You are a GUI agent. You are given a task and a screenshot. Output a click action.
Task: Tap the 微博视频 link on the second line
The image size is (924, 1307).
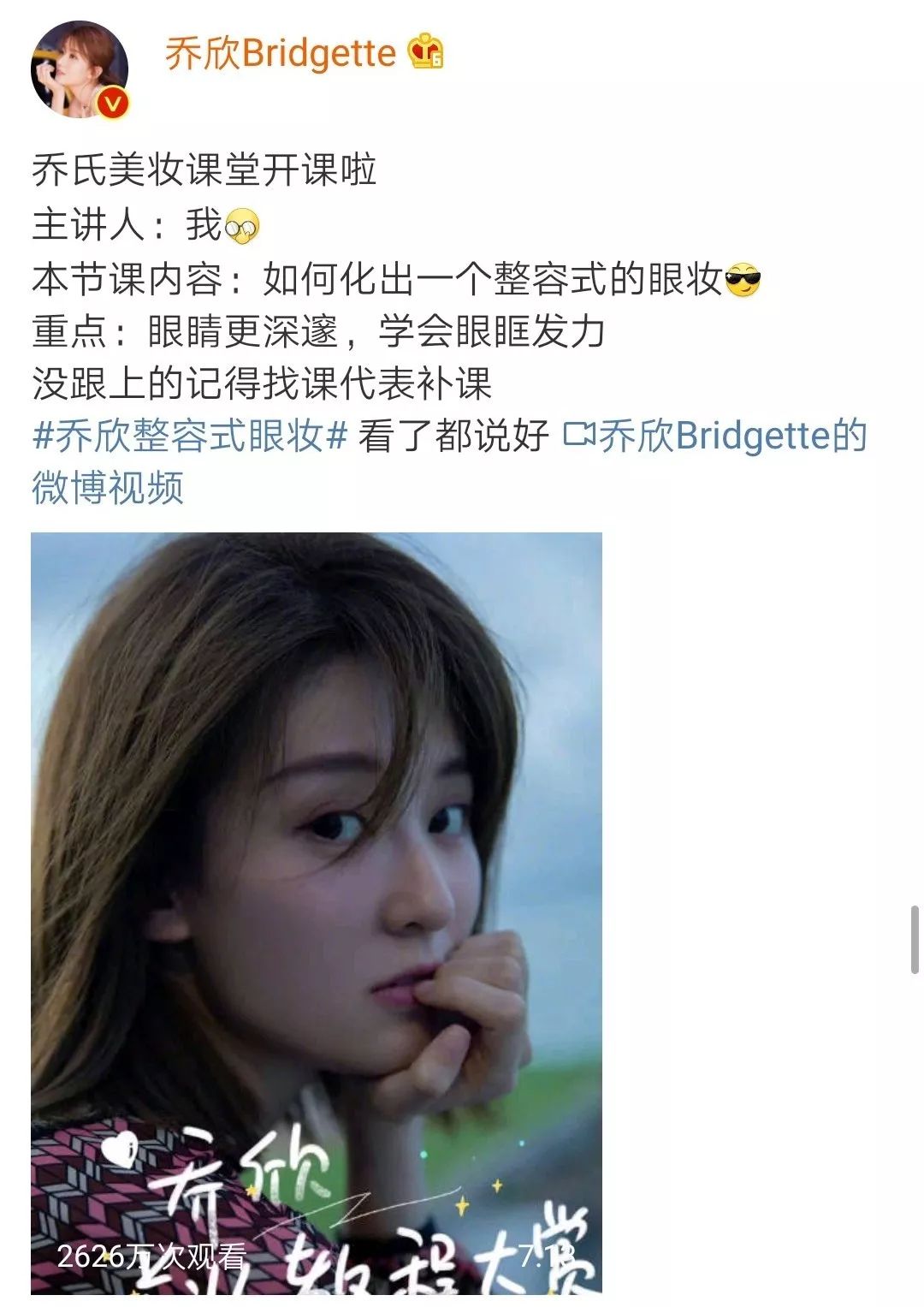(x=108, y=488)
